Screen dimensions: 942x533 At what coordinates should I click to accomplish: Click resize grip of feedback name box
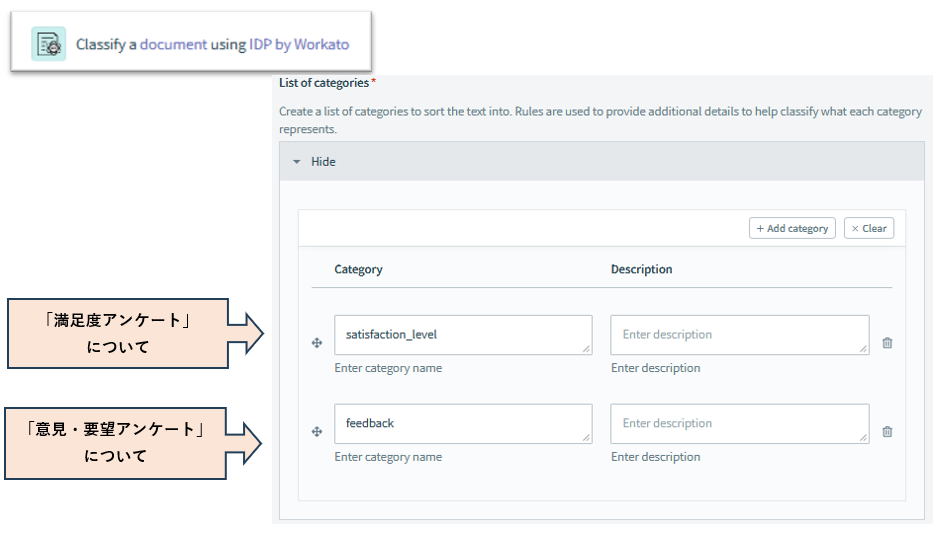(586, 438)
